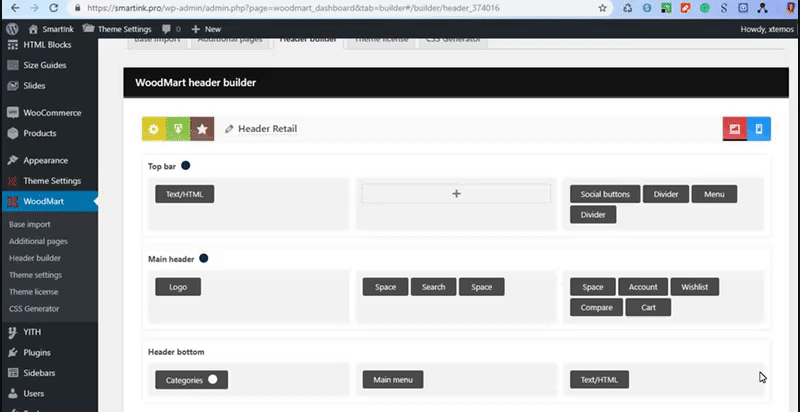The width and height of the screenshot is (800, 412).
Task: Add element with Top bar plus
Action: click(x=456, y=194)
